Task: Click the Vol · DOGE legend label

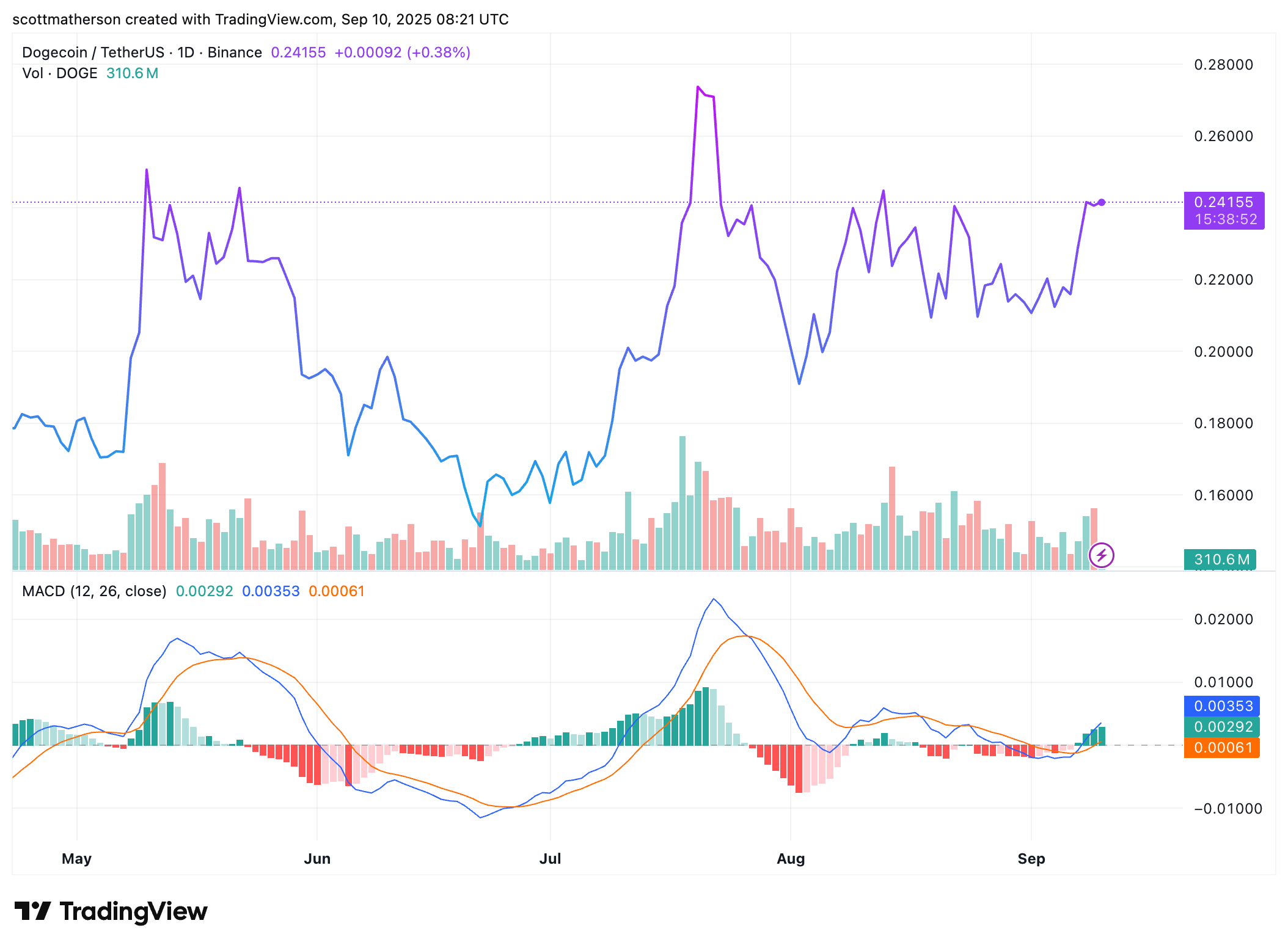Action: pos(60,73)
